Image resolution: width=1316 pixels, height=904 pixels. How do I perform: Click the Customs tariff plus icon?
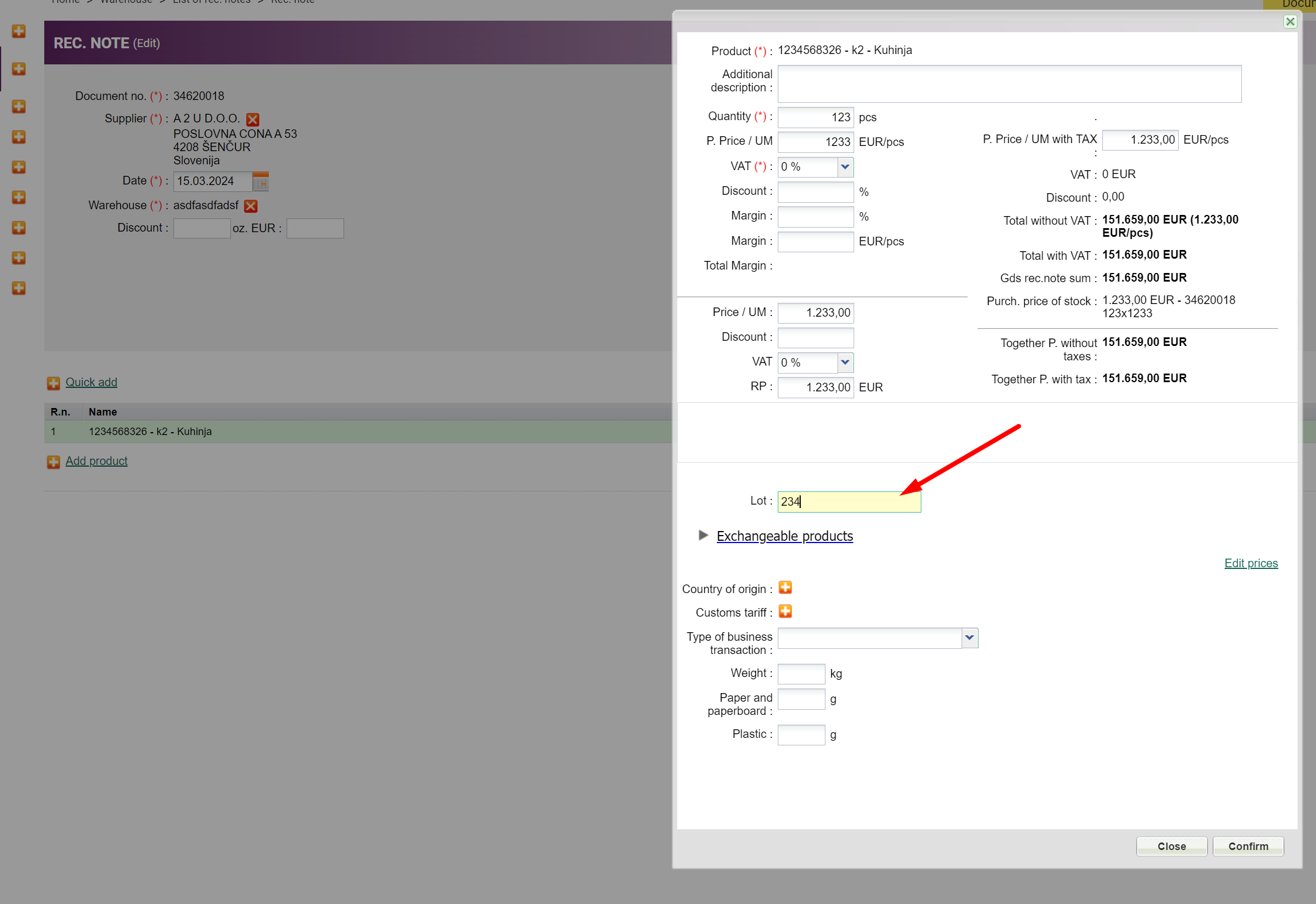[785, 611]
